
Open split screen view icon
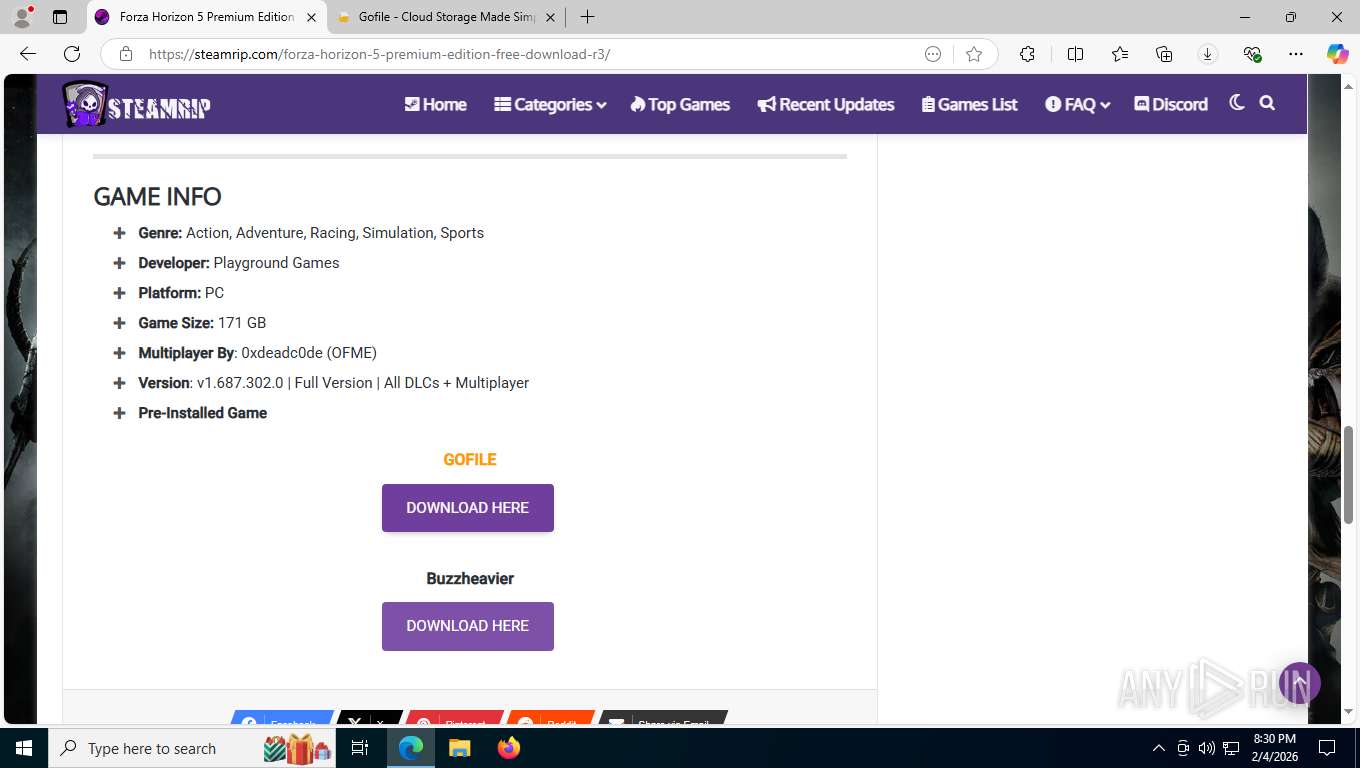(x=1076, y=54)
